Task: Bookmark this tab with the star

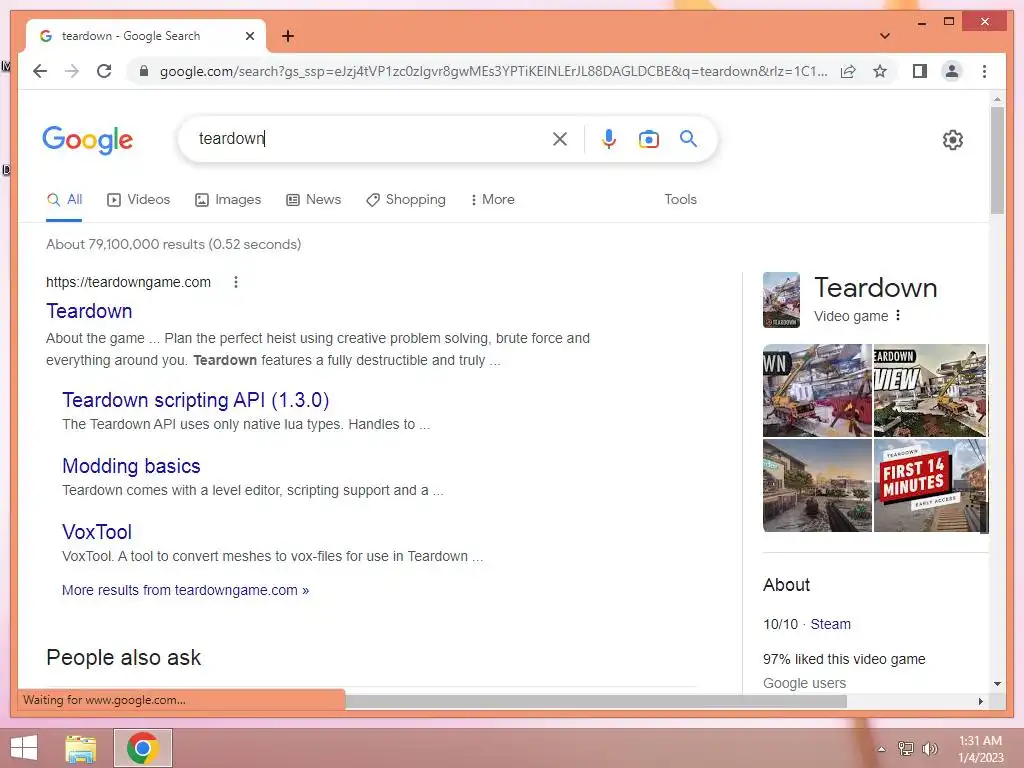Action: point(880,71)
